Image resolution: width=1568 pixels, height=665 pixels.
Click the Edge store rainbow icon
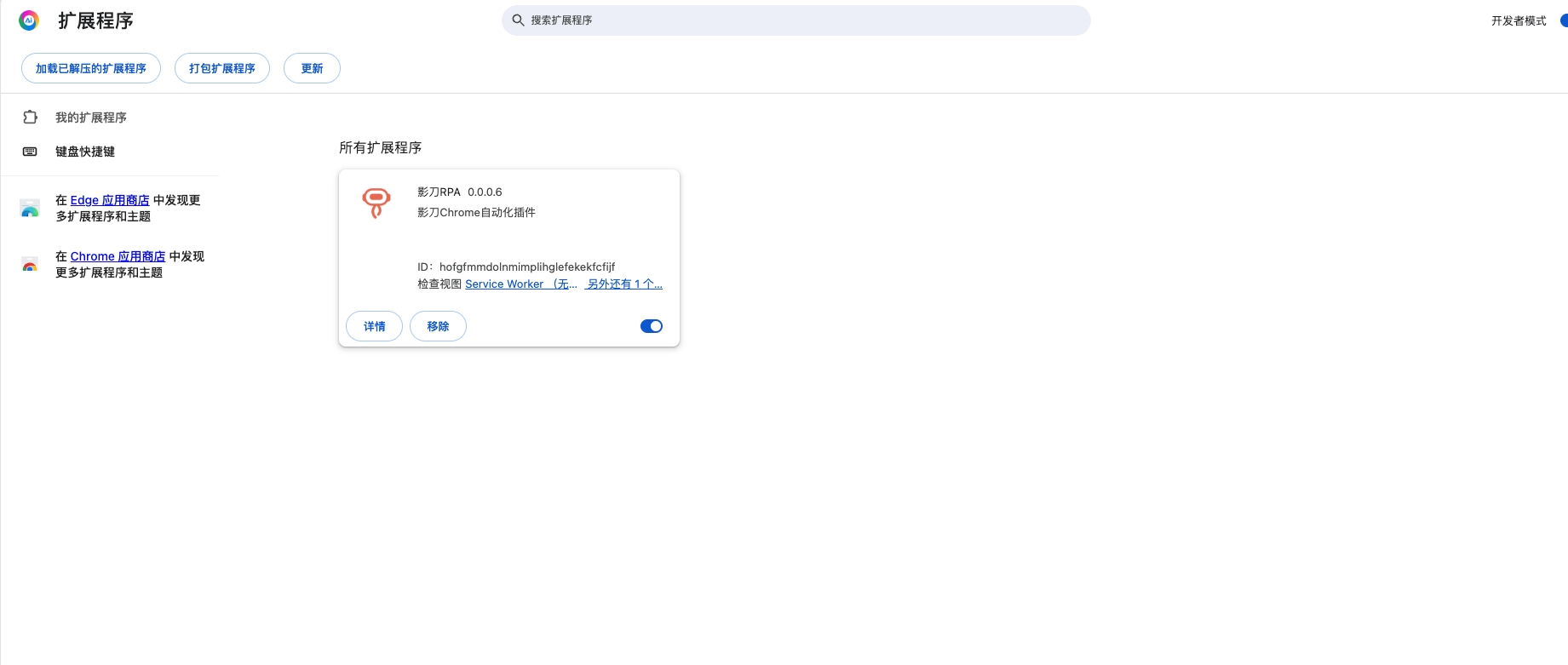[x=30, y=208]
